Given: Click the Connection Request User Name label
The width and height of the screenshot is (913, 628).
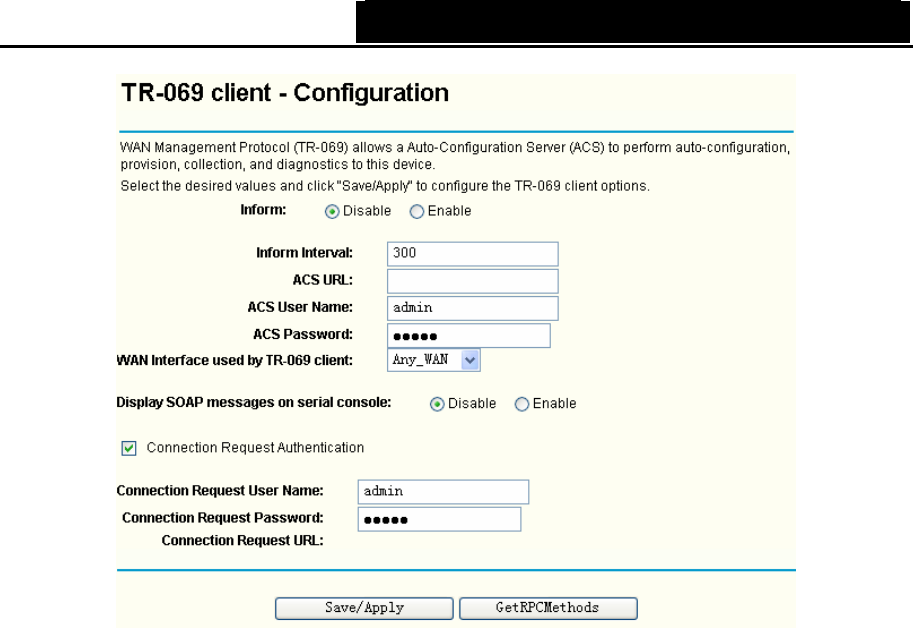Looking at the screenshot, I should (x=220, y=491).
